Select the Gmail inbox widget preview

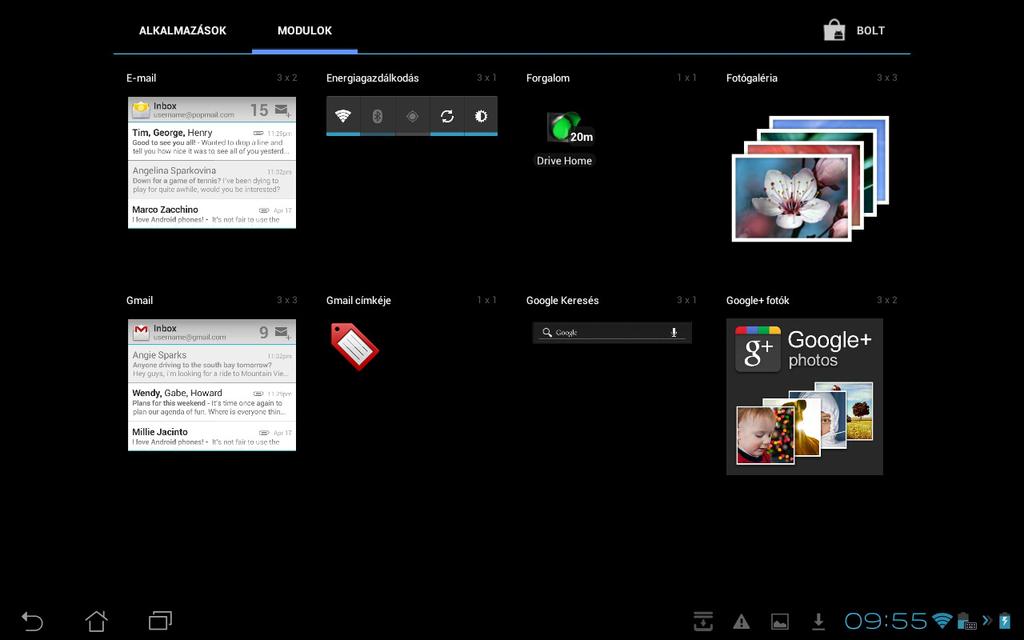(212, 385)
